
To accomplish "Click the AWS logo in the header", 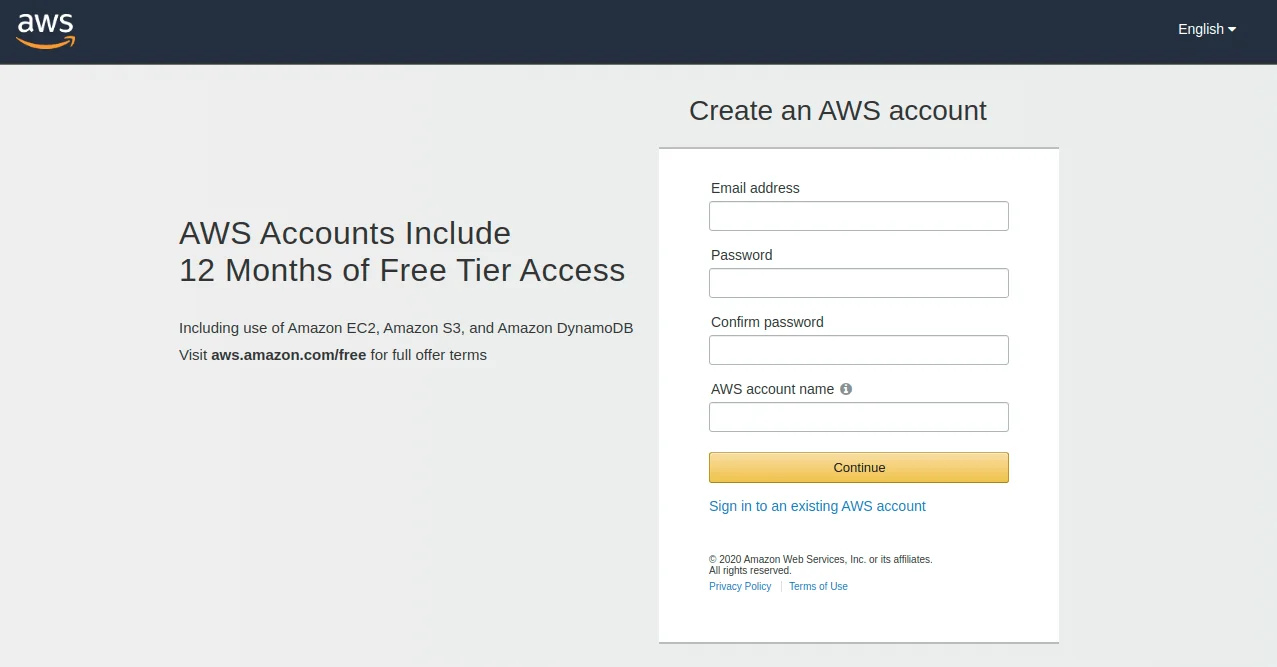I will 46,30.
